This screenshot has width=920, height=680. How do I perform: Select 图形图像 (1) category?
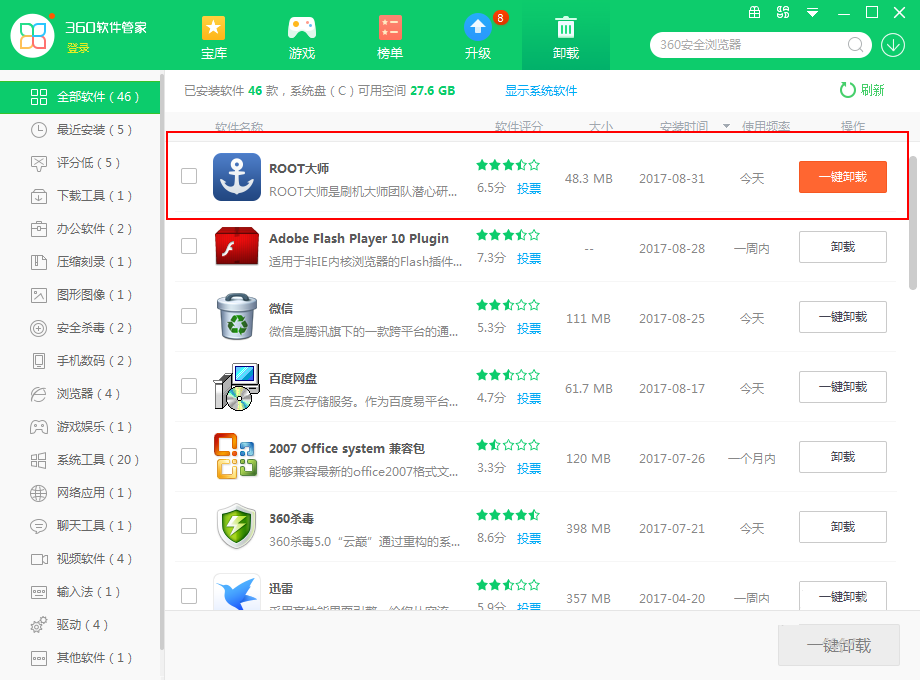tap(80, 295)
